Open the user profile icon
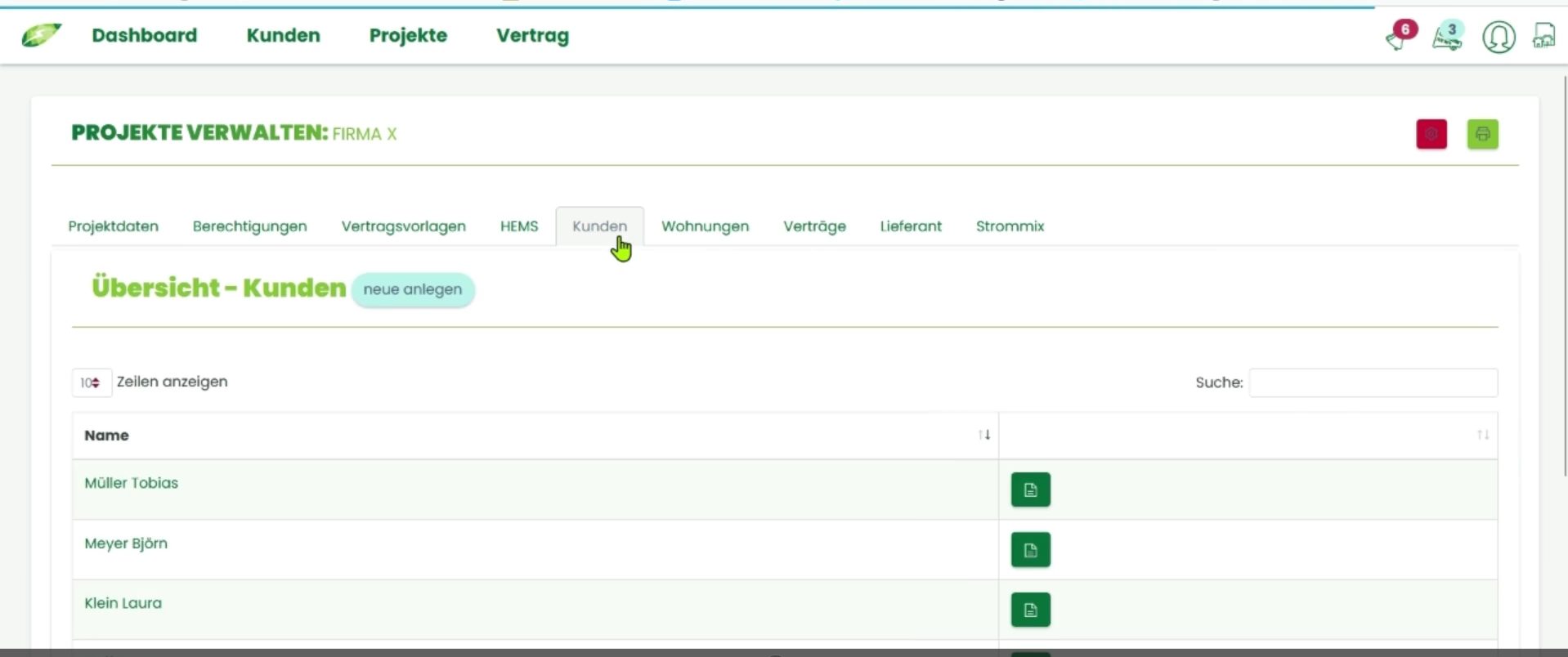Viewport: 1568px width, 657px height. click(1499, 37)
